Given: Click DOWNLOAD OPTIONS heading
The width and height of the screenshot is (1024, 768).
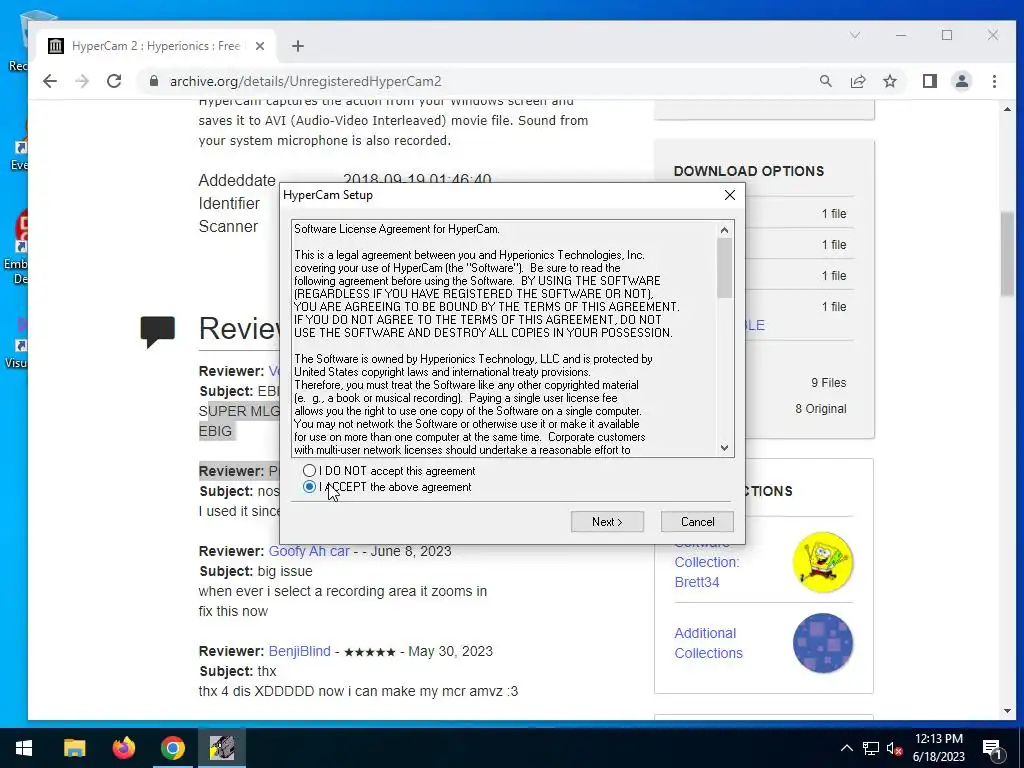Looking at the screenshot, I should [x=748, y=171].
